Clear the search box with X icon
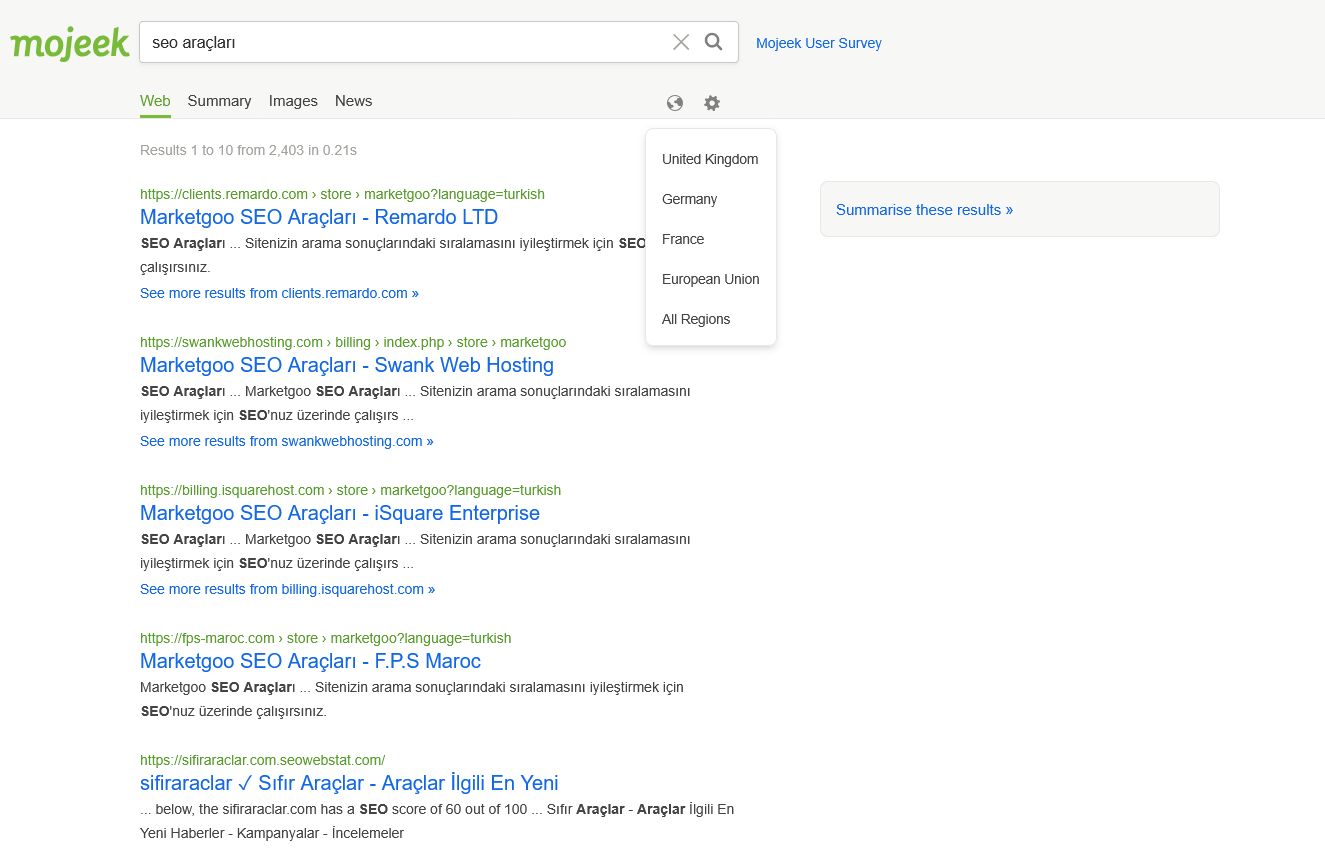 pyautogui.click(x=681, y=42)
